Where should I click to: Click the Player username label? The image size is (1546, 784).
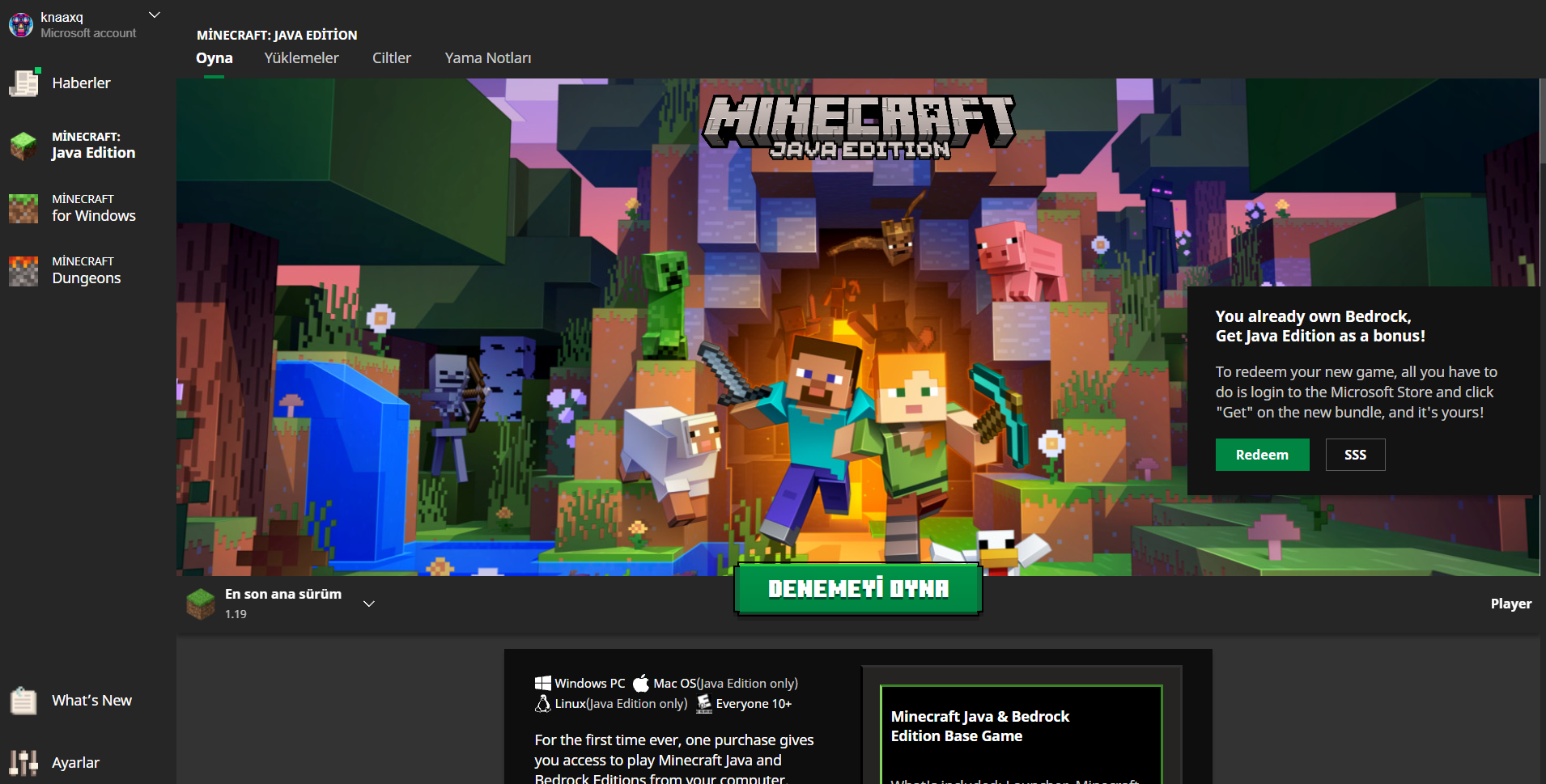click(1511, 604)
